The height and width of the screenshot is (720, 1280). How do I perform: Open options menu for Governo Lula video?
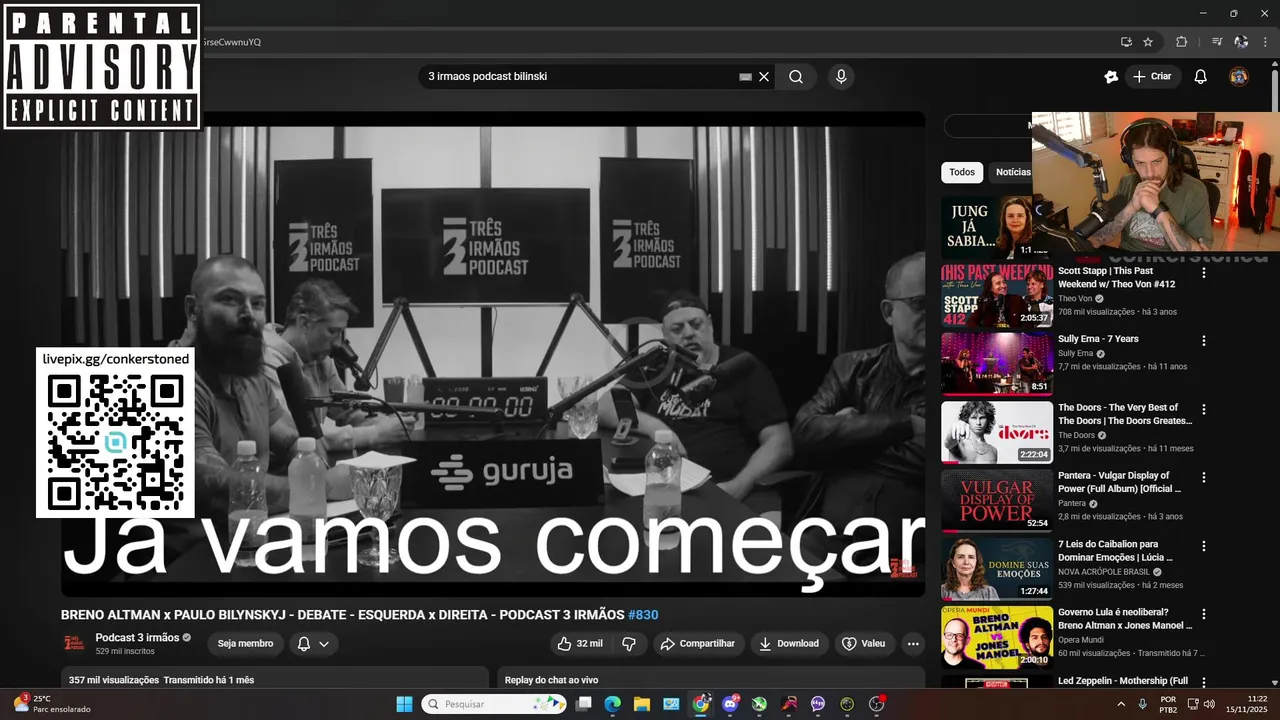(x=1204, y=614)
